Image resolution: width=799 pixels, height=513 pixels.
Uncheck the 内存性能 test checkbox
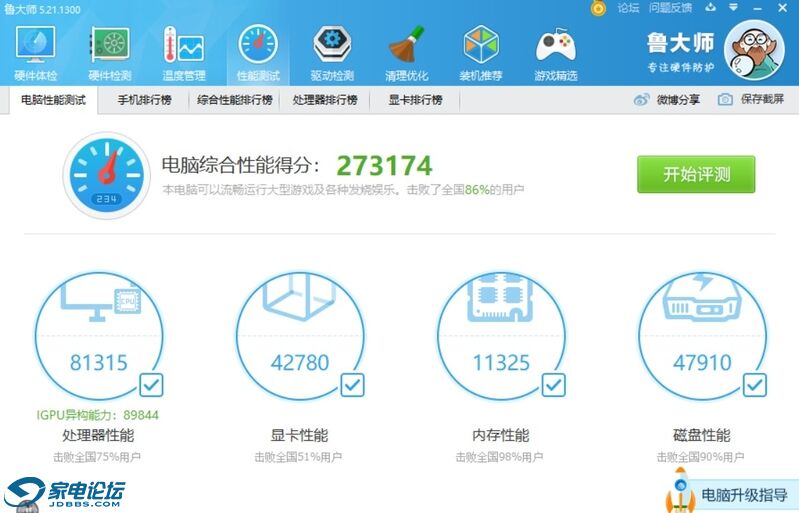(x=554, y=385)
